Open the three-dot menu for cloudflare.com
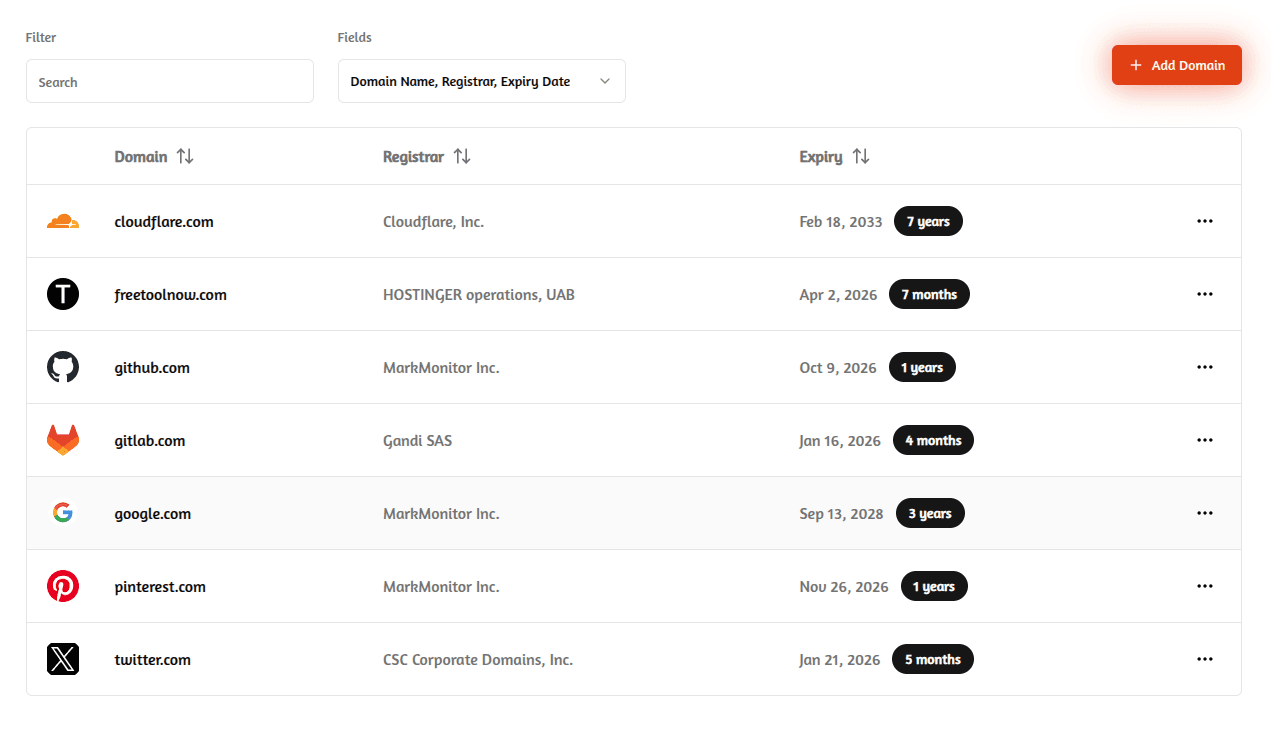The image size is (1271, 729). click(x=1205, y=221)
